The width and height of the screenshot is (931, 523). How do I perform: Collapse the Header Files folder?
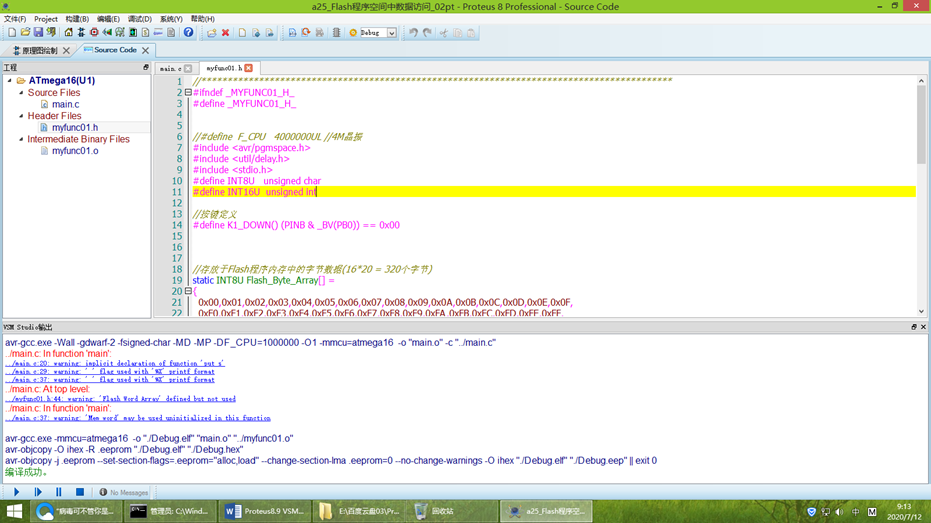pyautogui.click(x=21, y=116)
